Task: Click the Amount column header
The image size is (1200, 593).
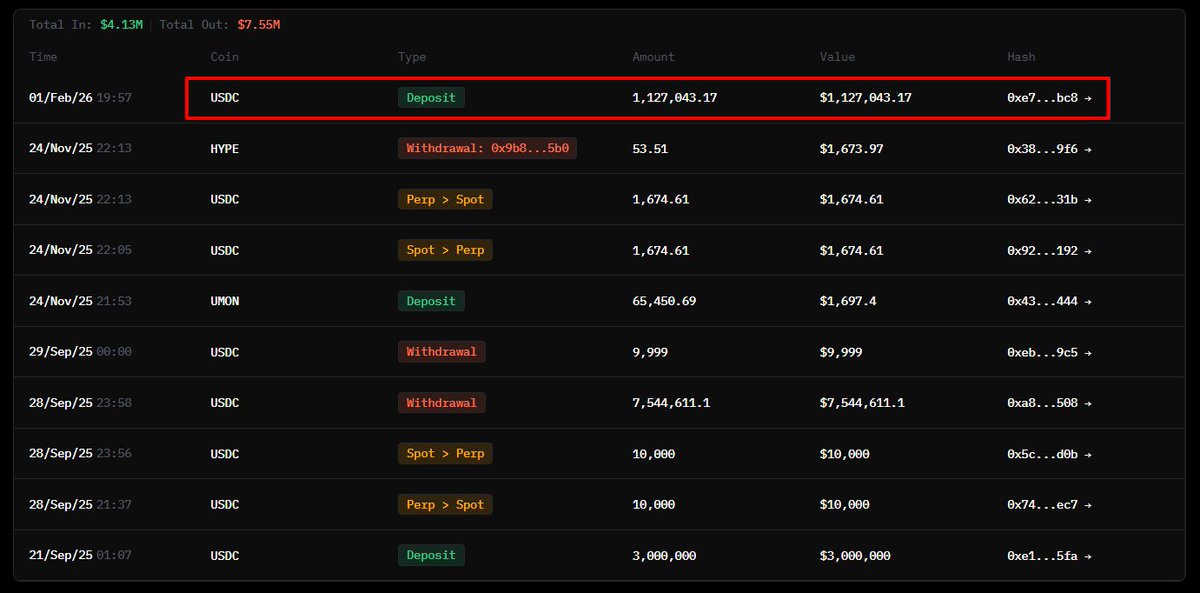Action: 653,57
